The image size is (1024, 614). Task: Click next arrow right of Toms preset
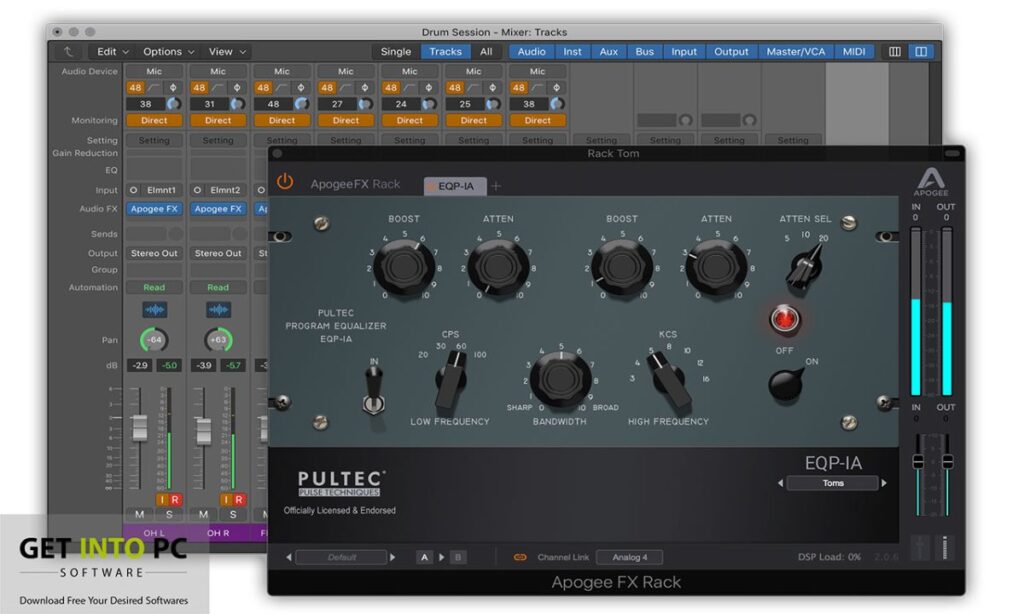pyautogui.click(x=884, y=483)
